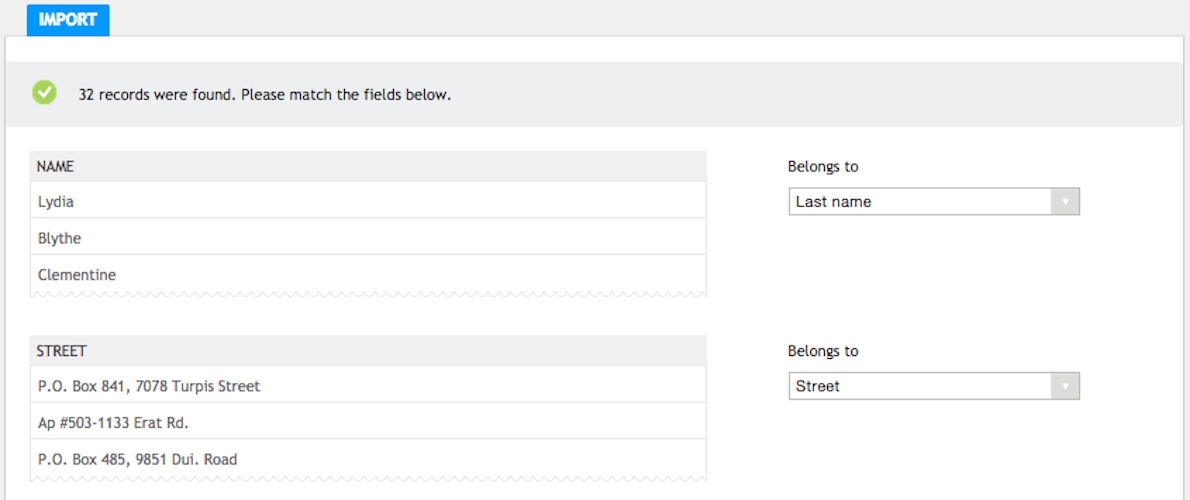This screenshot has width=1190, height=500.
Task: Switch to the IMPORT tab
Action: [68, 19]
